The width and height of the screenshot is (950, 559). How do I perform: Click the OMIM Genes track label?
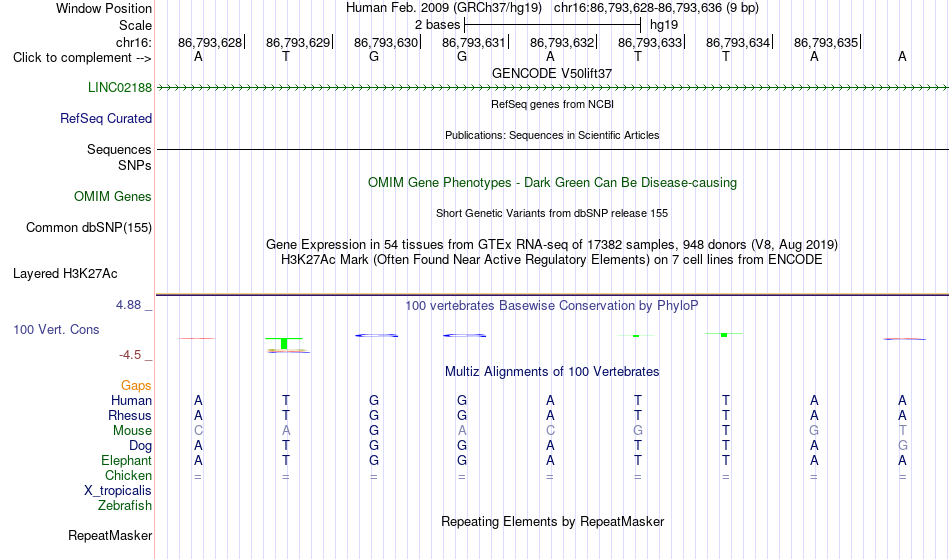[113, 196]
